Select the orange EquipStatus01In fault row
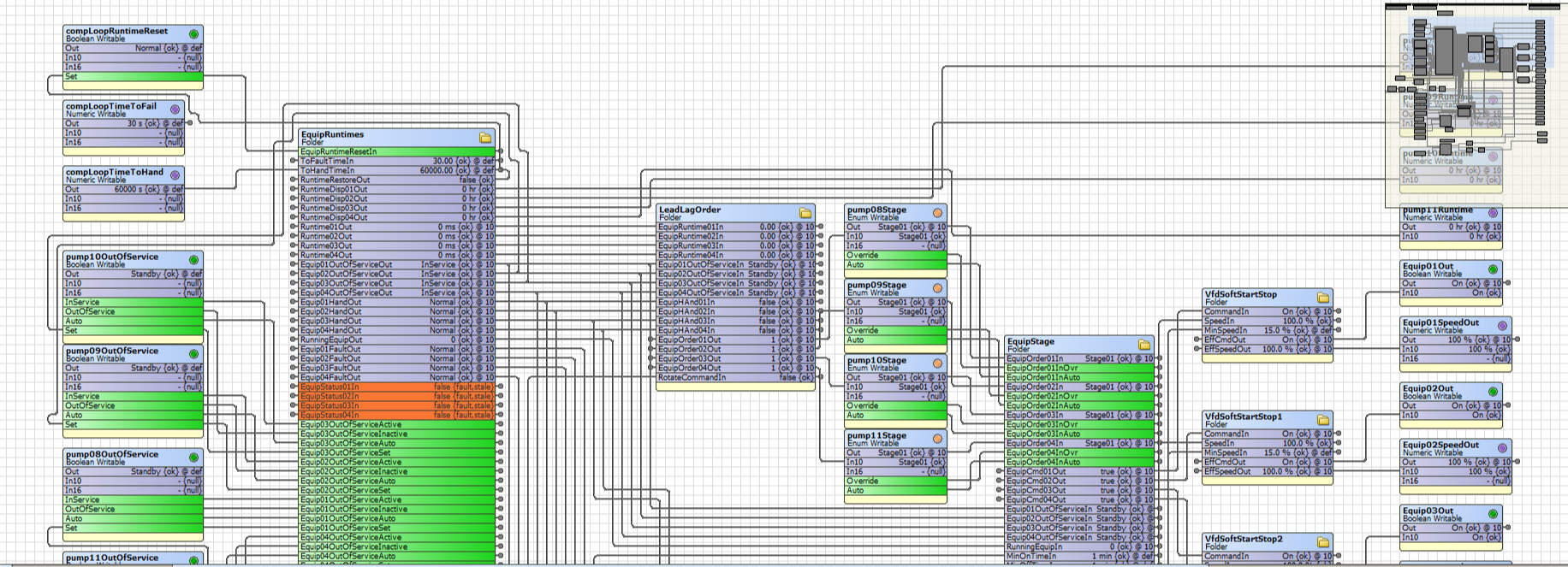Viewport: 1568px width, 567px height. point(397,387)
